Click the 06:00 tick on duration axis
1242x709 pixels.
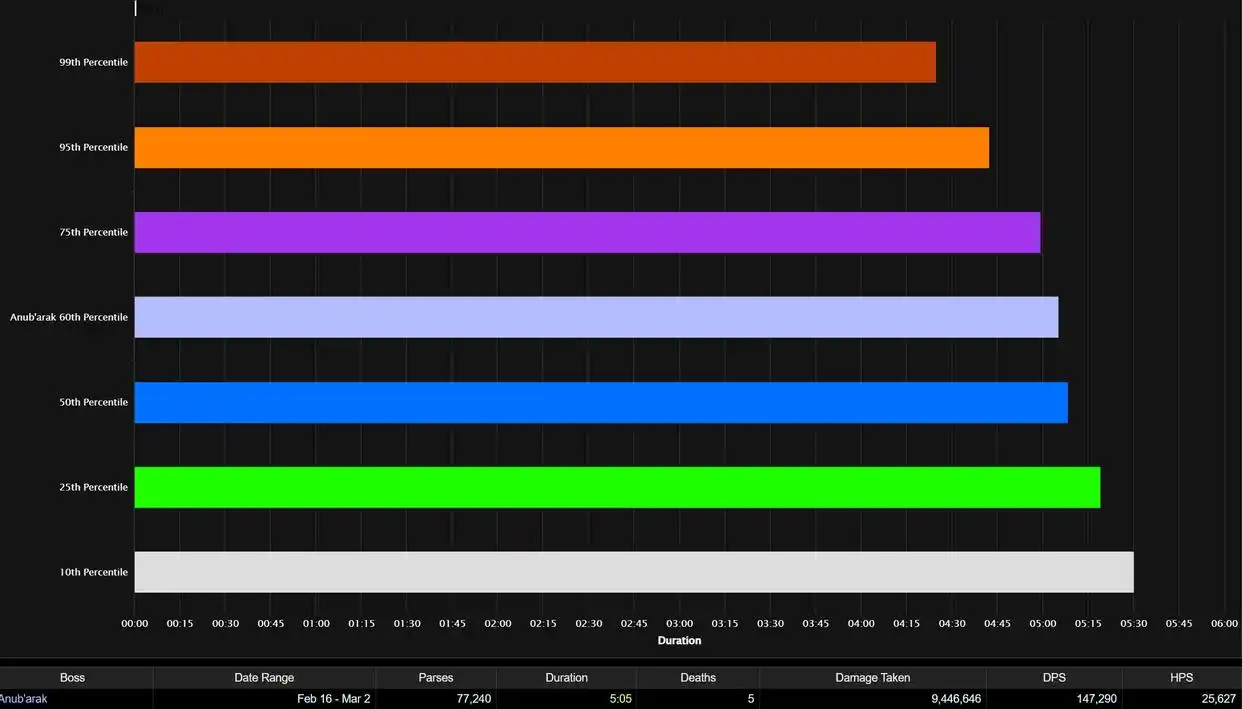(1225, 623)
